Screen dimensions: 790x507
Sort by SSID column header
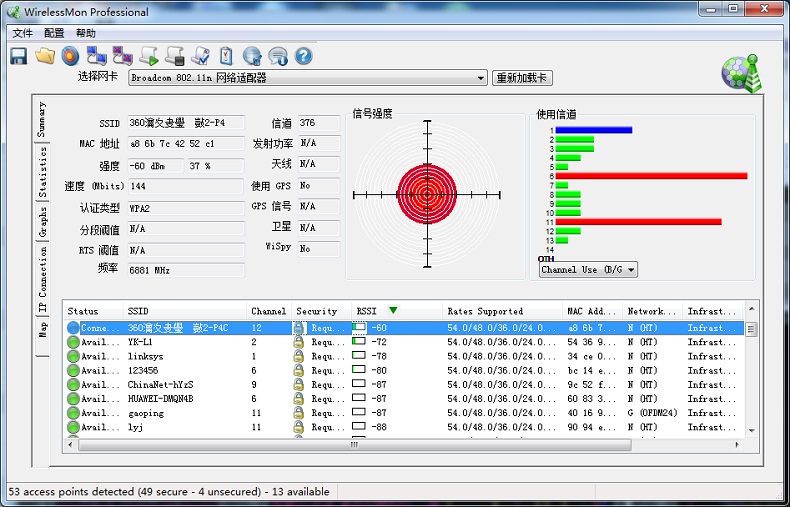[185, 311]
